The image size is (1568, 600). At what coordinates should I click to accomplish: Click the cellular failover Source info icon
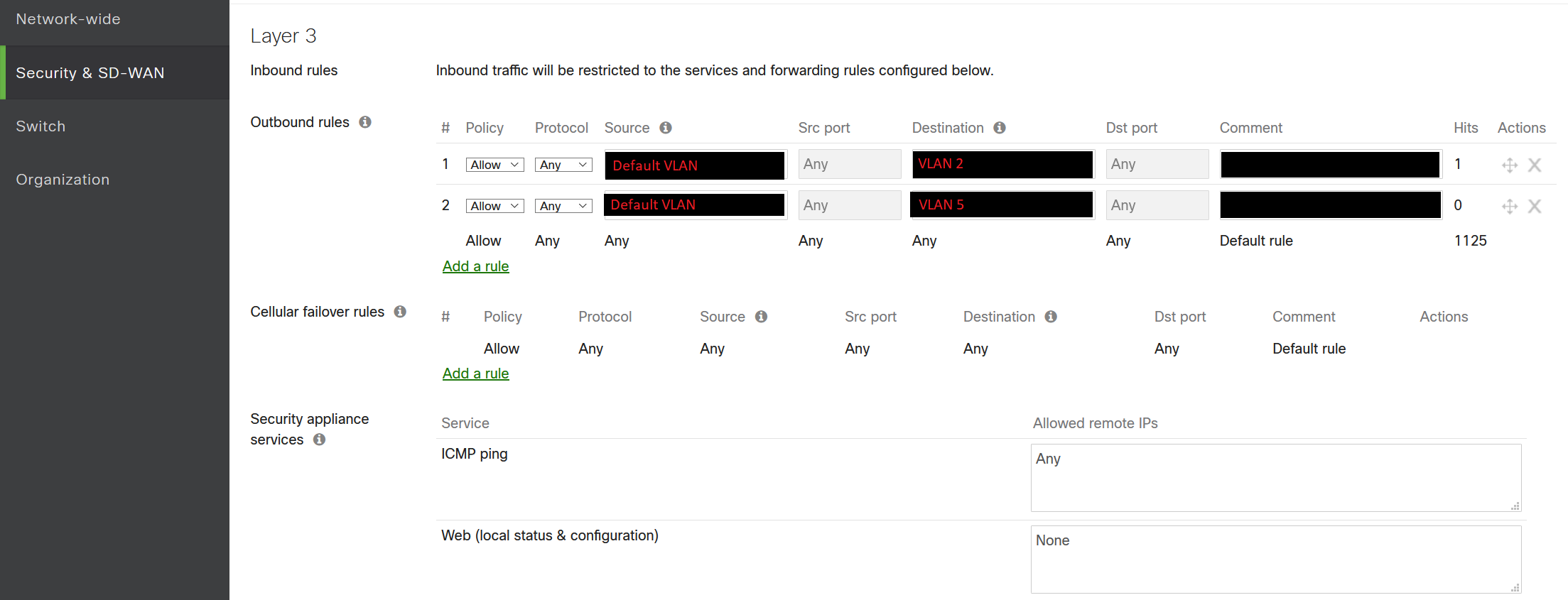tap(761, 317)
